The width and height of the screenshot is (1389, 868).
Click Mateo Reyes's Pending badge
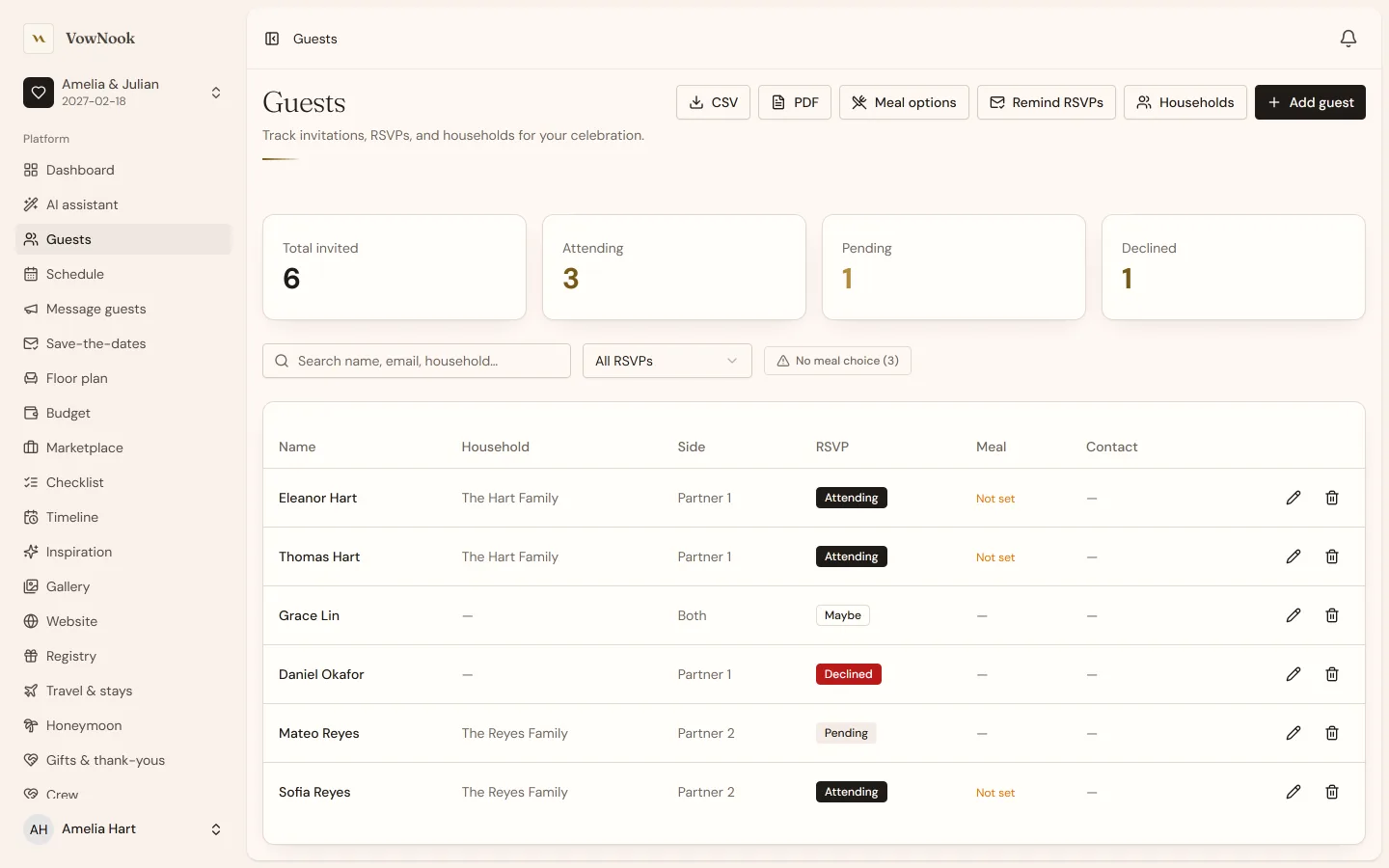846,733
